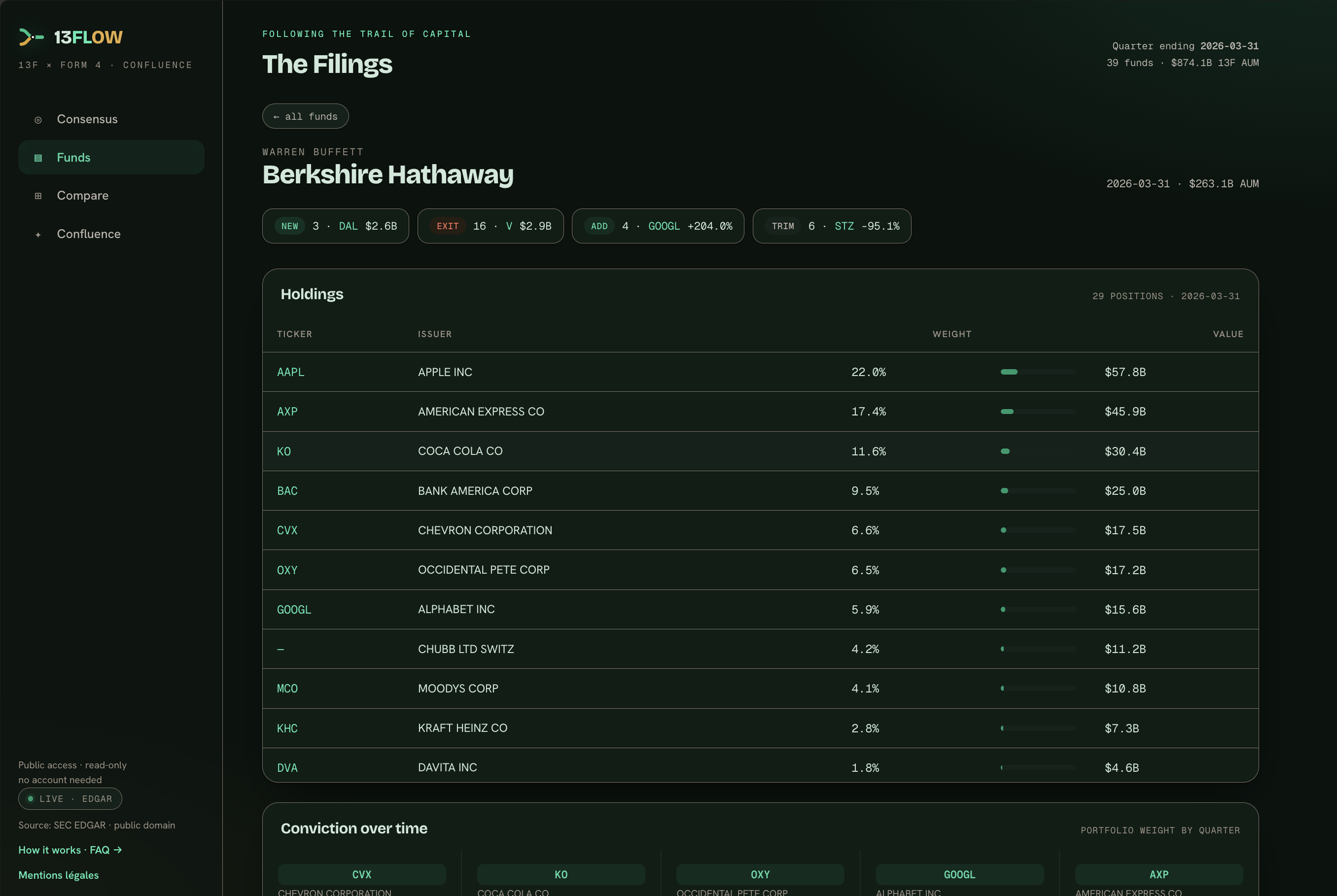Viewport: 1337px width, 896px height.
Task: Open the Compare view
Action: tap(111, 195)
